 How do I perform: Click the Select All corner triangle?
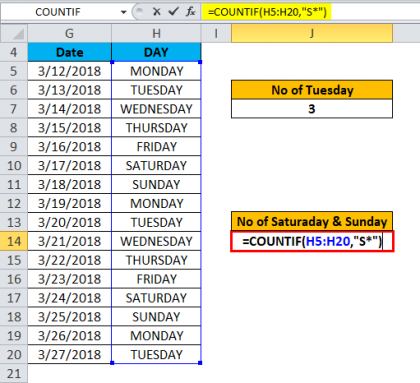(x=14, y=33)
